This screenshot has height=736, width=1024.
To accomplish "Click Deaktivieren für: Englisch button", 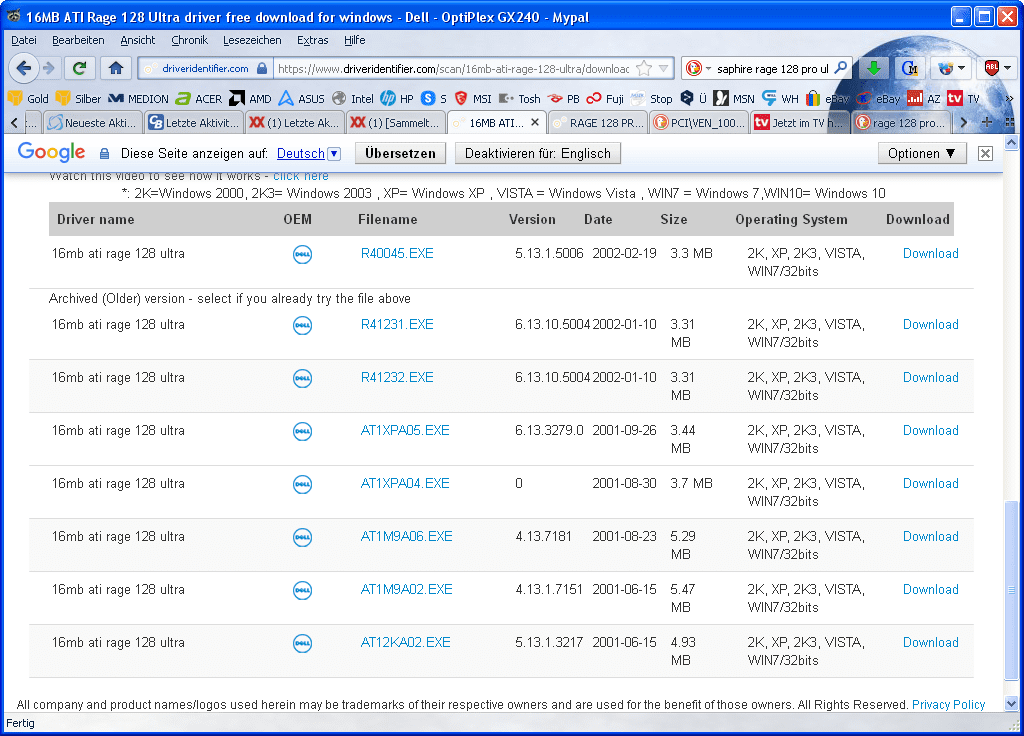I will point(537,153).
